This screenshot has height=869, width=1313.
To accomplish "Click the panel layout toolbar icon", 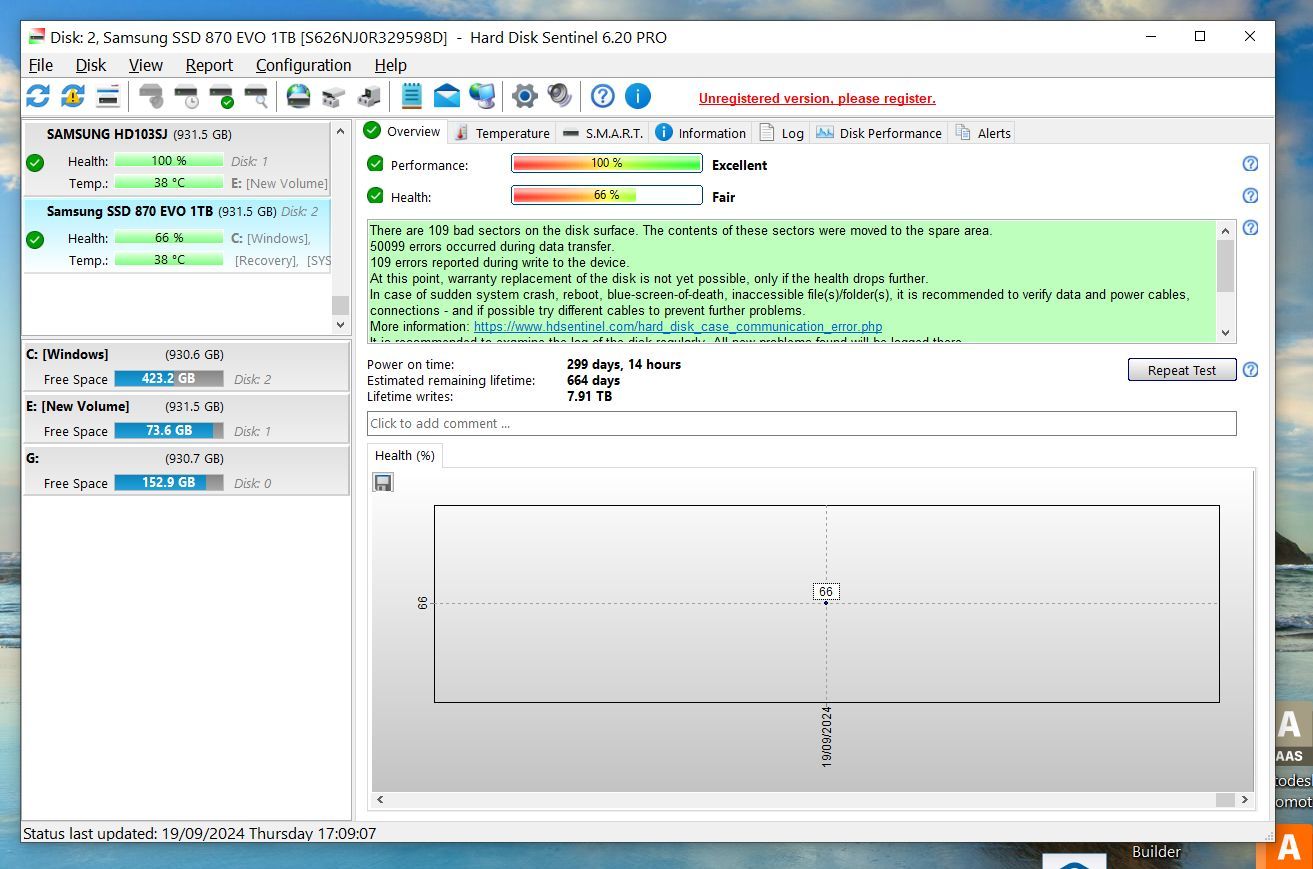I will (108, 96).
